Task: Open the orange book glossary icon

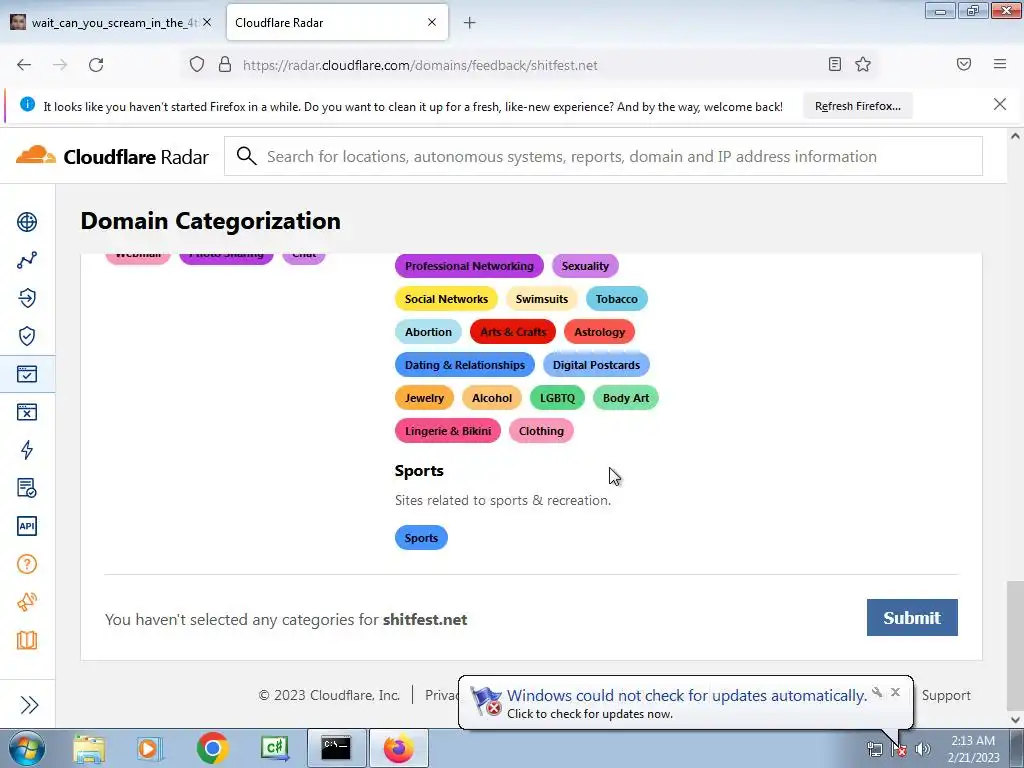Action: 27,640
